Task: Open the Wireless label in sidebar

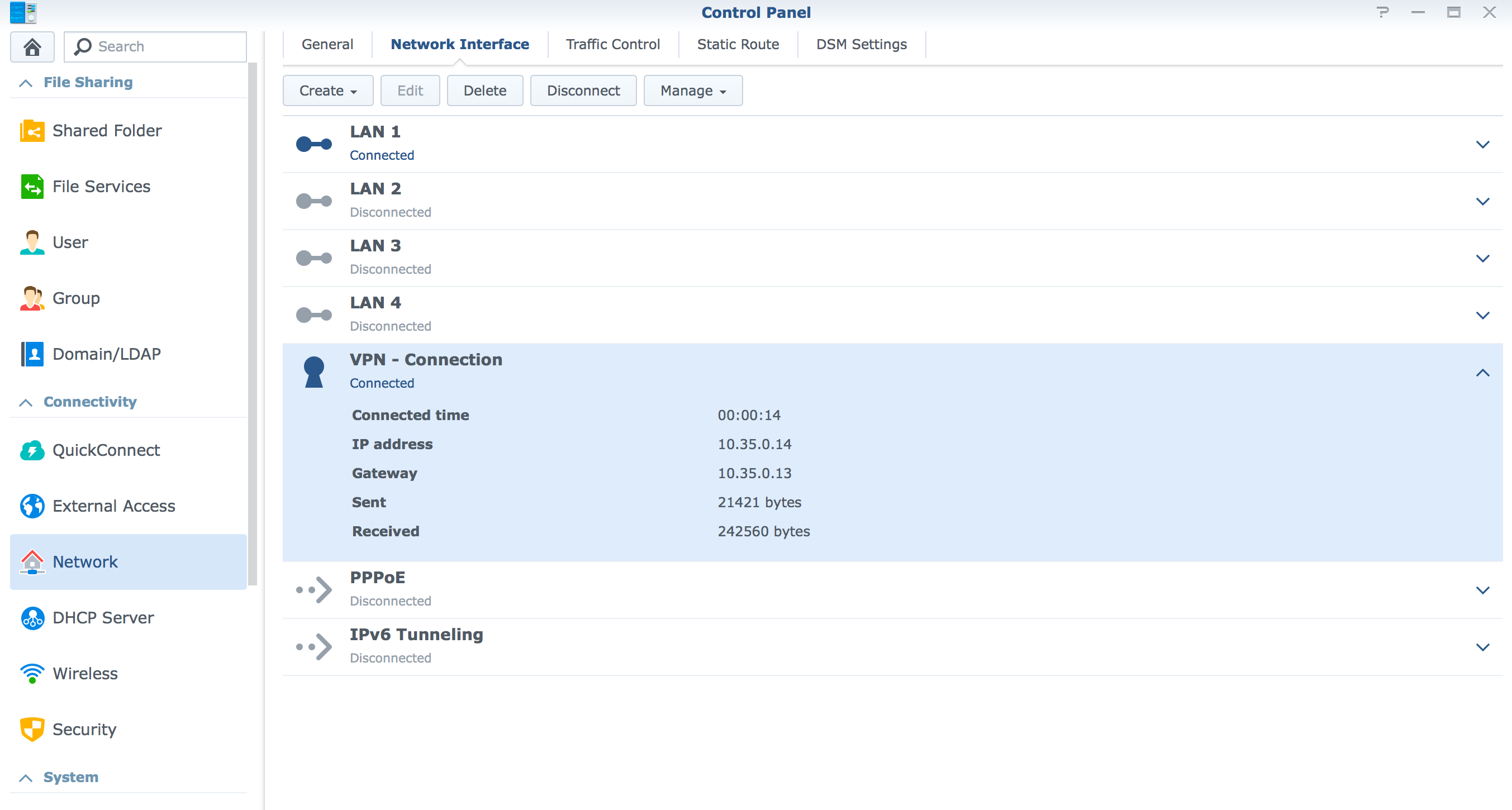Action: [85, 673]
